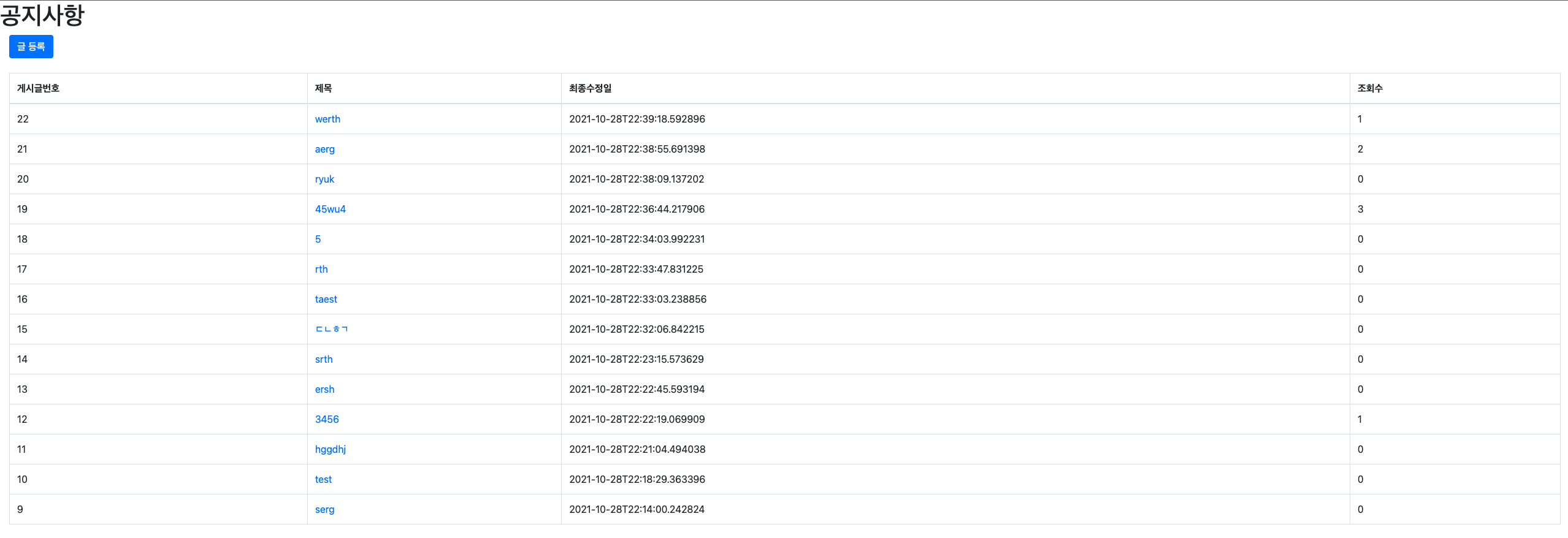Open the ersh post link
The image size is (1568, 538).
point(325,389)
